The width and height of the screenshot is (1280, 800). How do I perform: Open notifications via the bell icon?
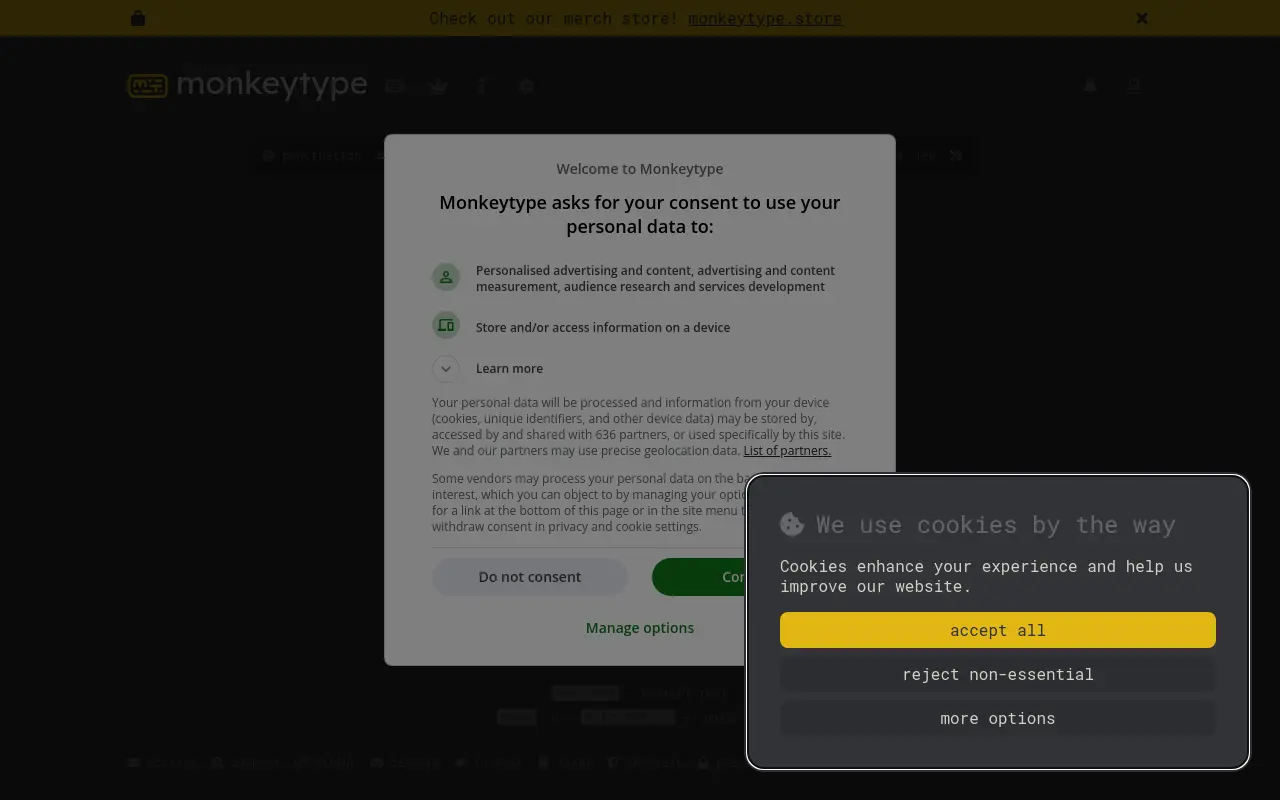point(1090,86)
